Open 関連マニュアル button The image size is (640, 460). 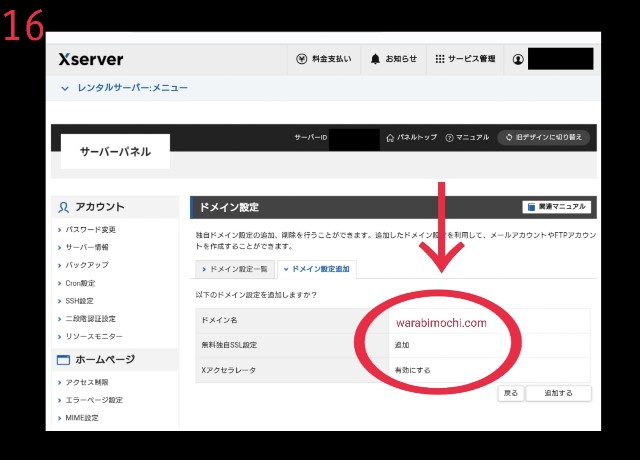click(x=556, y=207)
